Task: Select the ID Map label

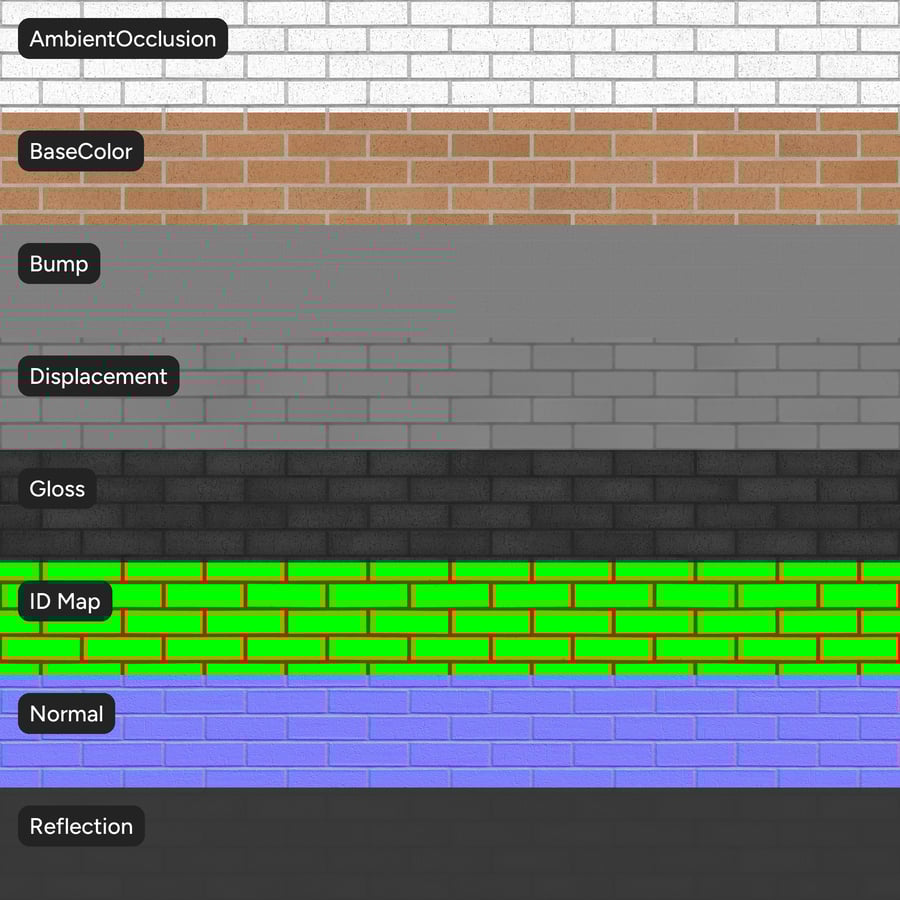Action: (x=64, y=601)
